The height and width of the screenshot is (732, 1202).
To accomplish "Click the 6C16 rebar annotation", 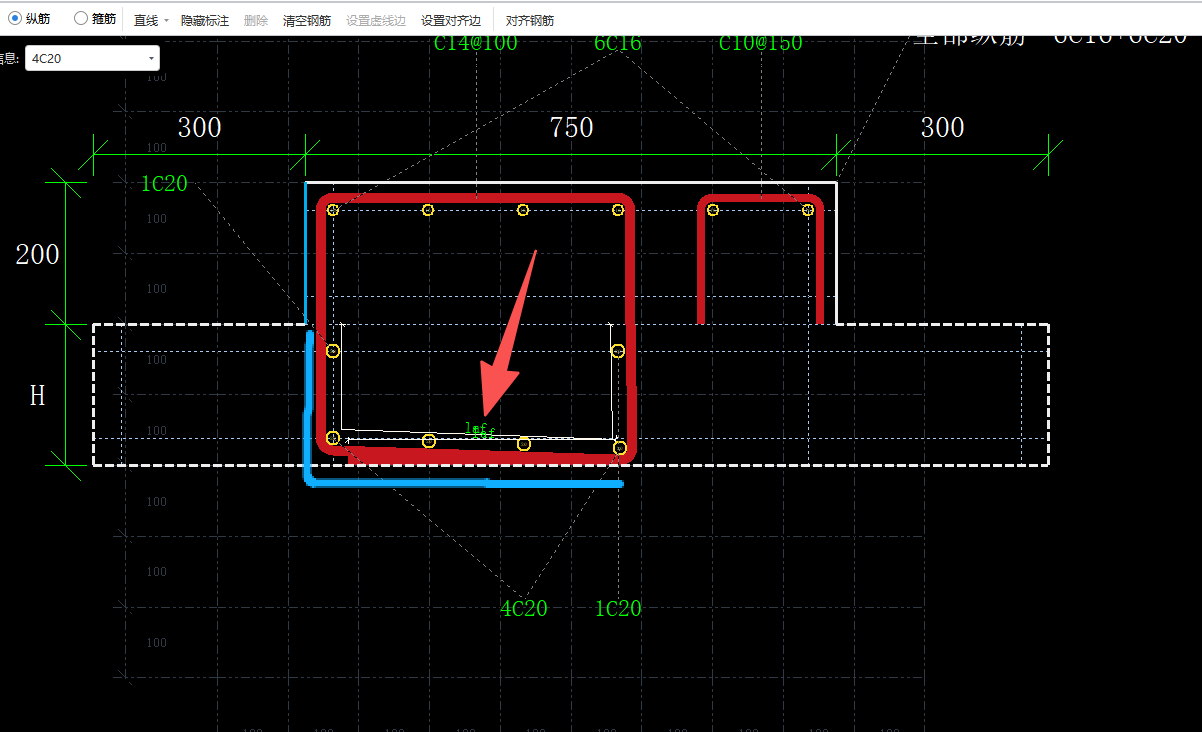I will [x=617, y=43].
